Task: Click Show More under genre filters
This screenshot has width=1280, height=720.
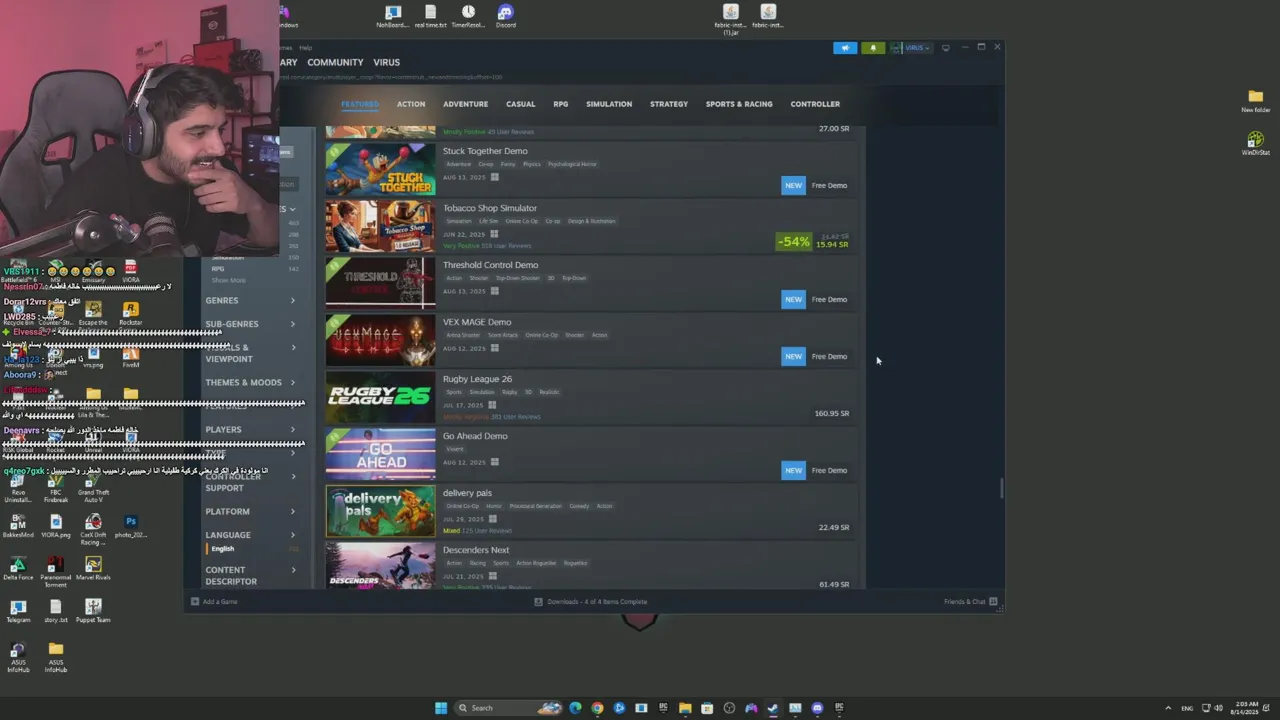Action: [228, 280]
